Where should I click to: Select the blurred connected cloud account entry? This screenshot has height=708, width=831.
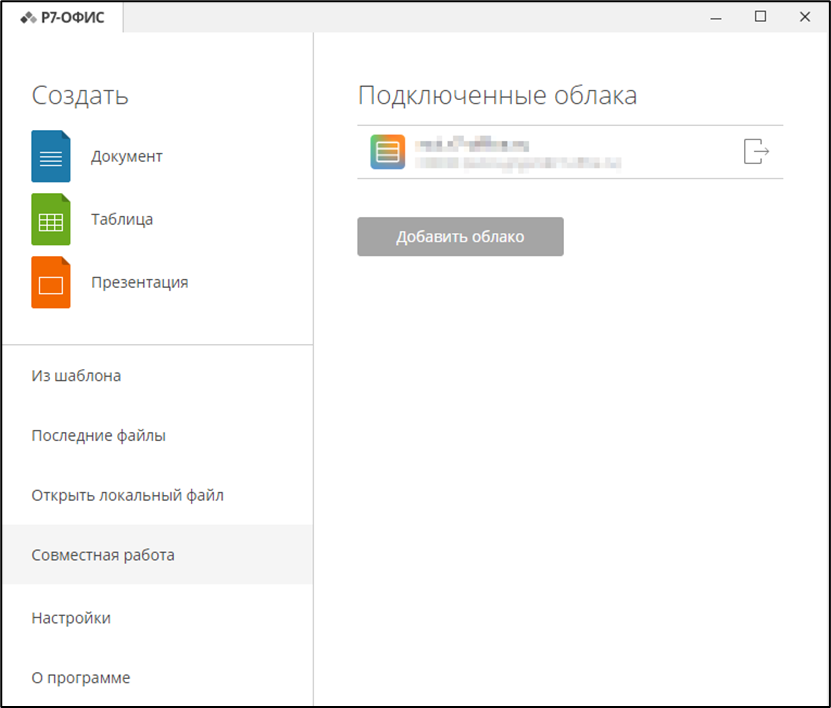pos(570,152)
